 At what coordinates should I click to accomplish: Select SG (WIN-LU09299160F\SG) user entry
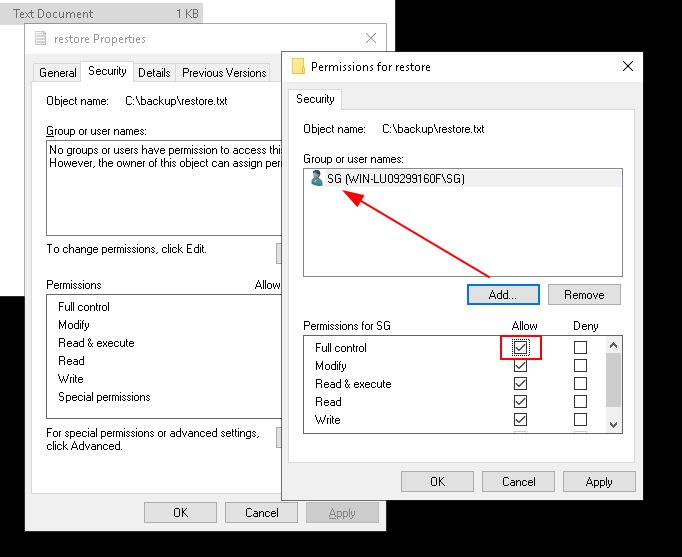click(395, 179)
